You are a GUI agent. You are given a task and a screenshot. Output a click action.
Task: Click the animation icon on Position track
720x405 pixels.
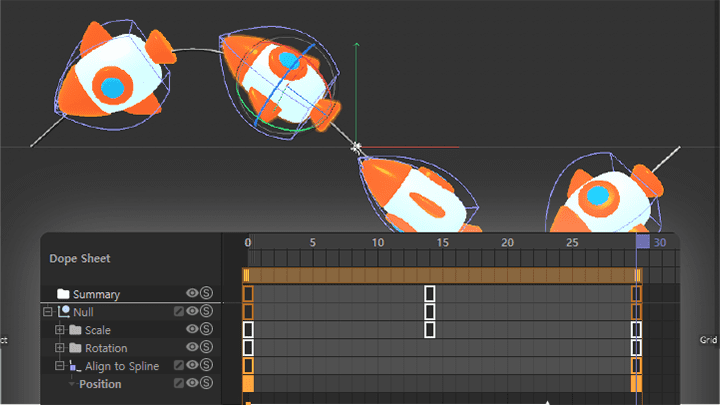point(179,383)
